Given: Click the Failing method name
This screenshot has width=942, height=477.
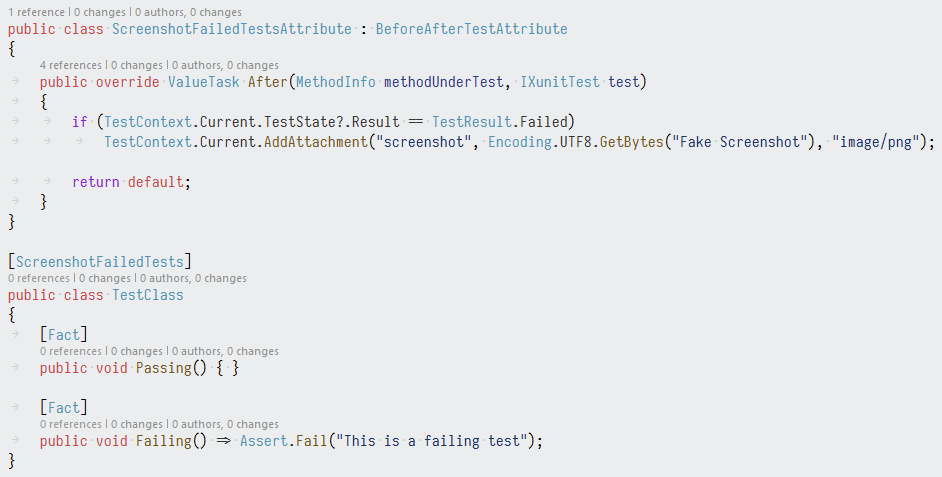Looking at the screenshot, I should 163,441.
